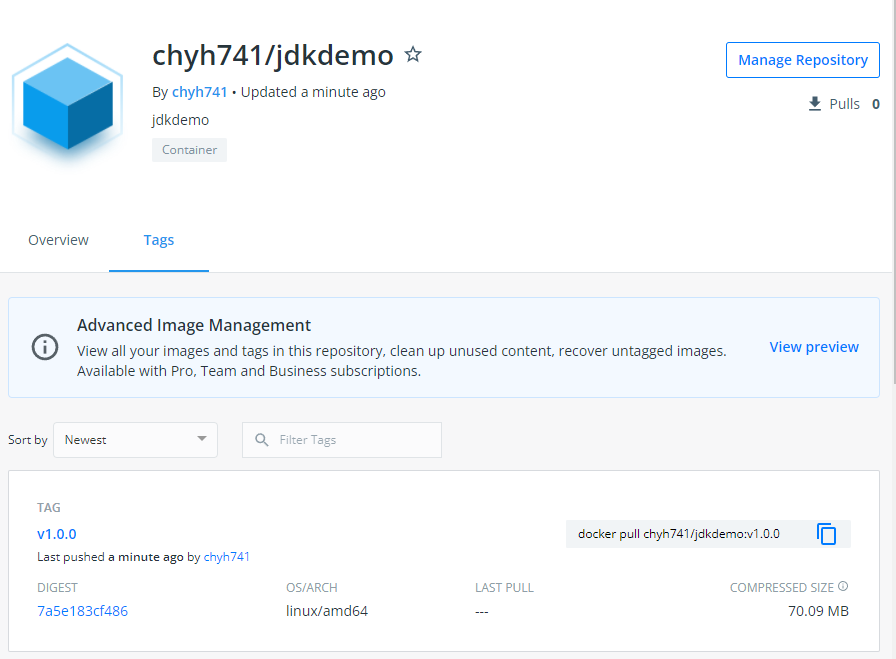
Task: Click the 70.09 MB compressed size value
Action: [818, 611]
